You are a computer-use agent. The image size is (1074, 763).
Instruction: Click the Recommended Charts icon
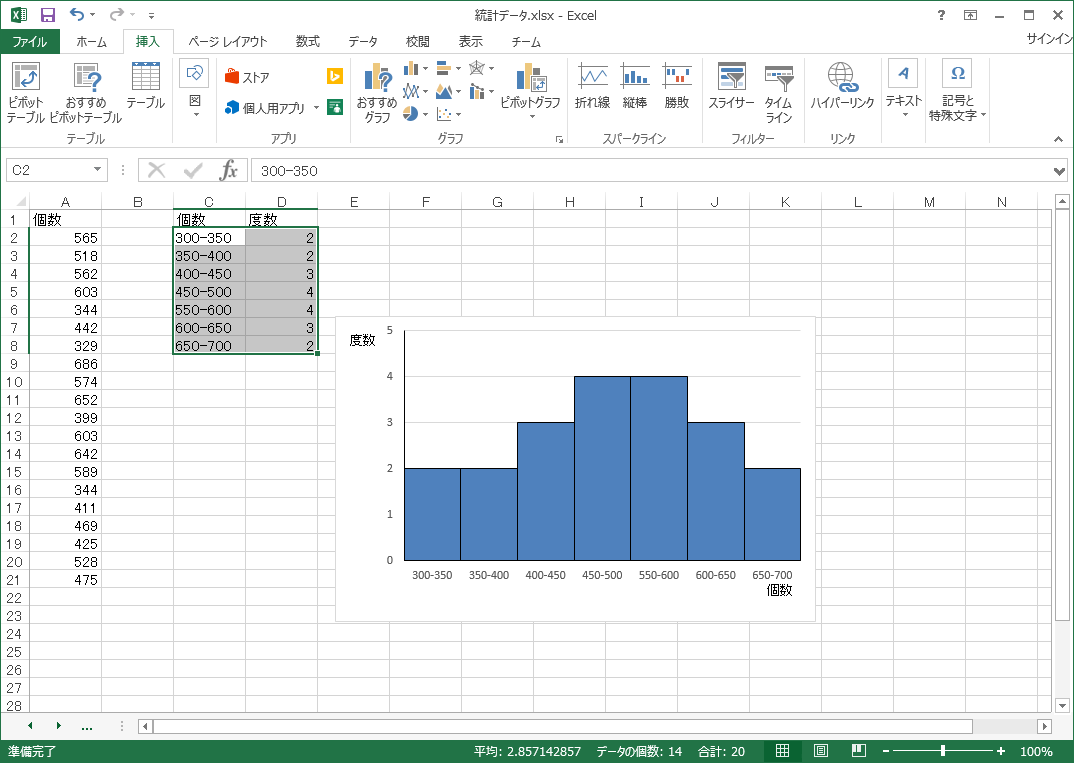377,92
